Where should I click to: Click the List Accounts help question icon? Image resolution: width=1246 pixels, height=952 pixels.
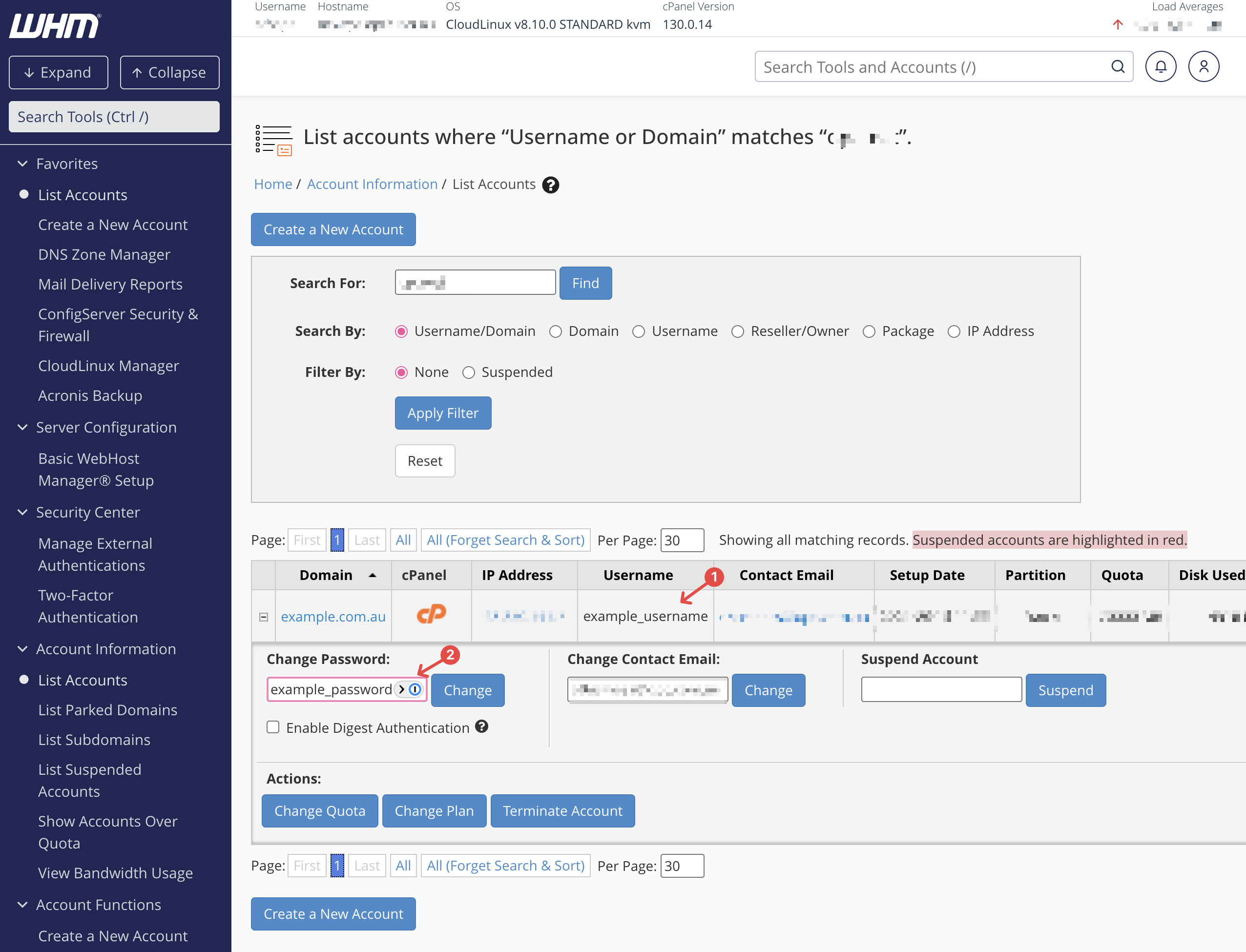(x=550, y=185)
